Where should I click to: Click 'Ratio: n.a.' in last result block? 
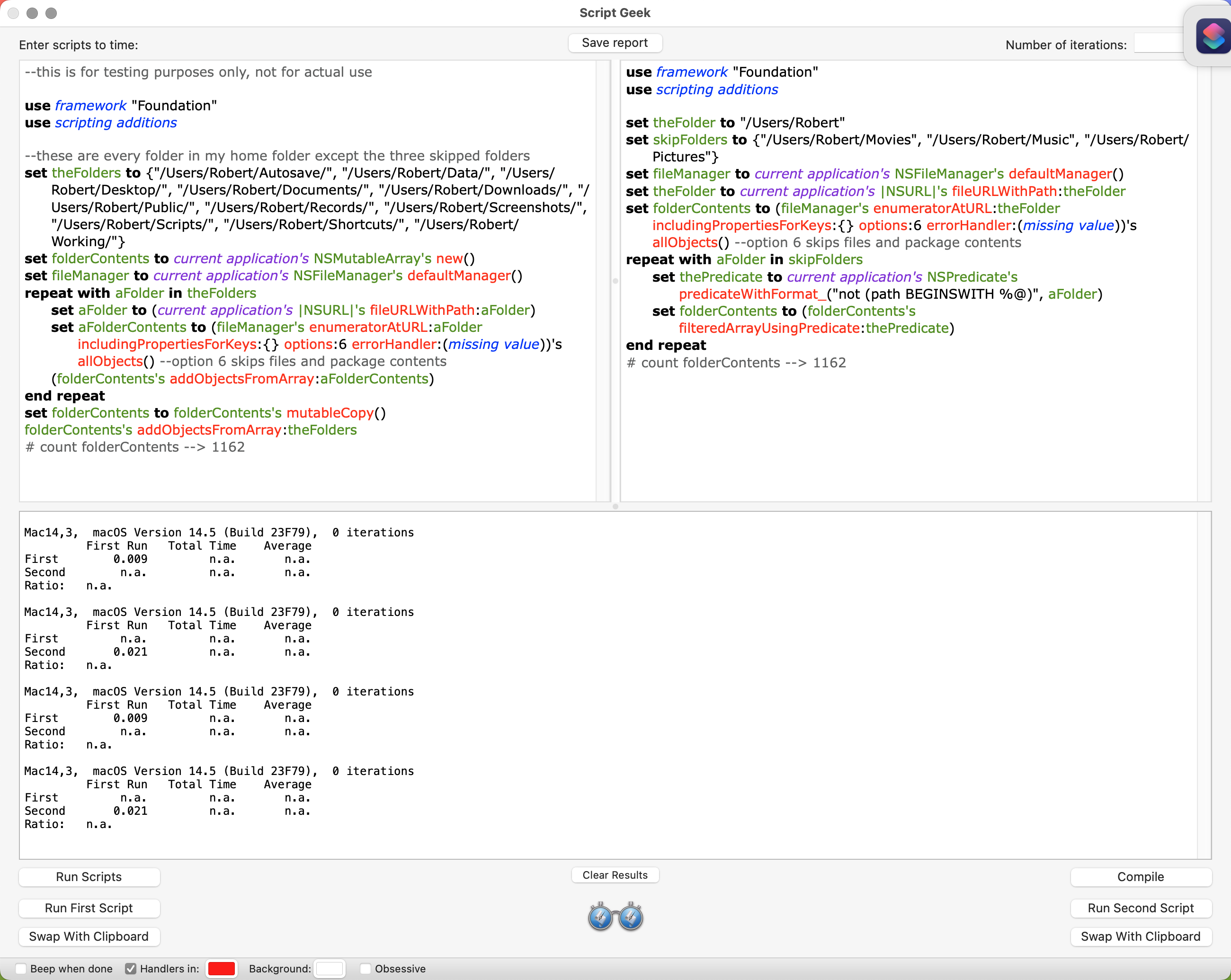point(68,824)
